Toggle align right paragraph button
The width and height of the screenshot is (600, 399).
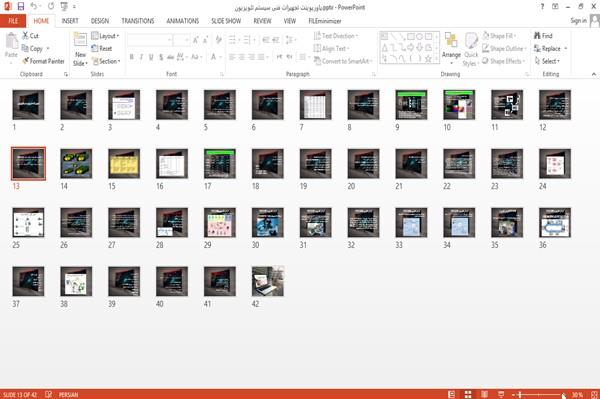pos(251,57)
